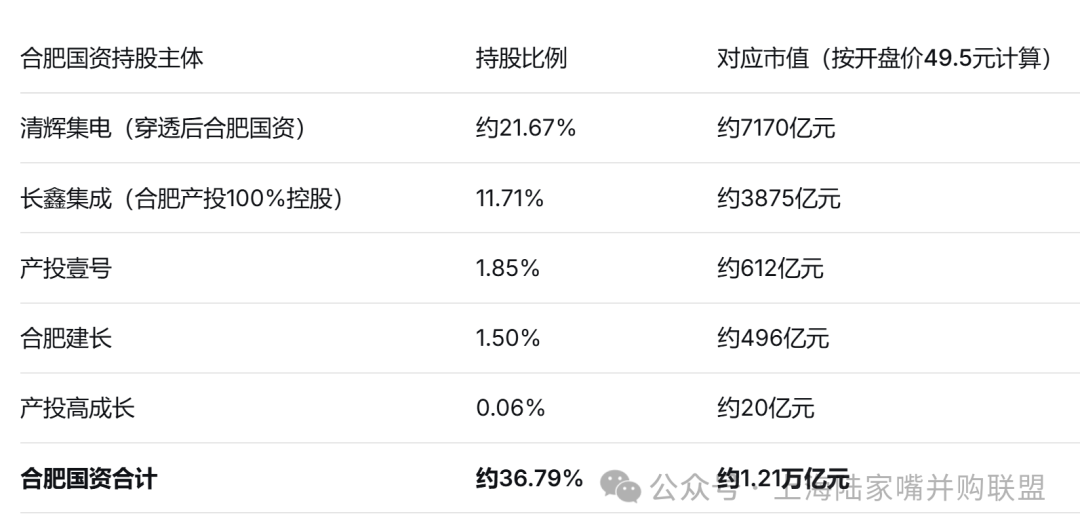The image size is (1080, 531).
Task: Select the 持股比例 column header
Action: coord(521,59)
